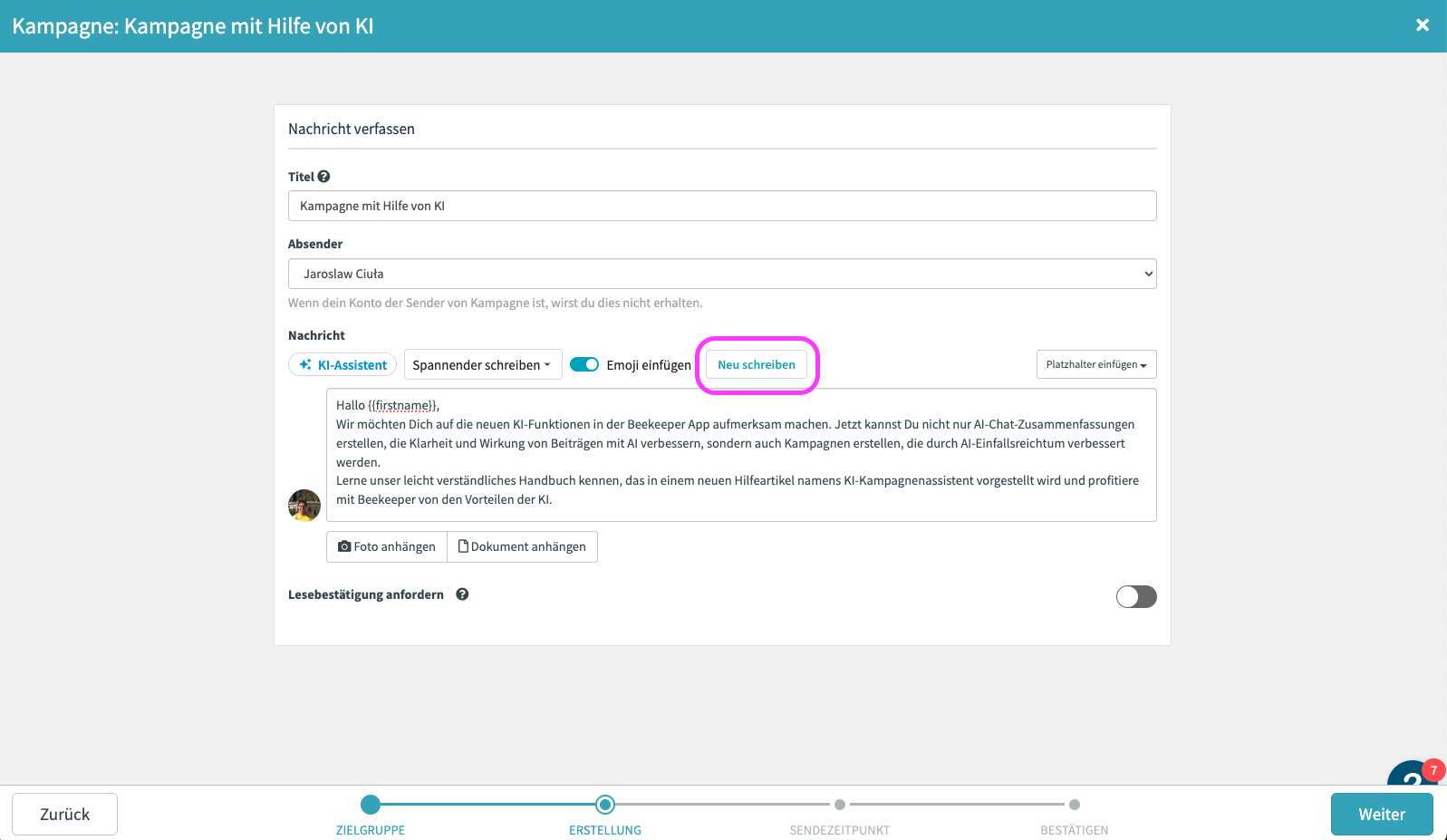Open the Absender selection dropdown
This screenshot has width=1447, height=840.
point(721,274)
